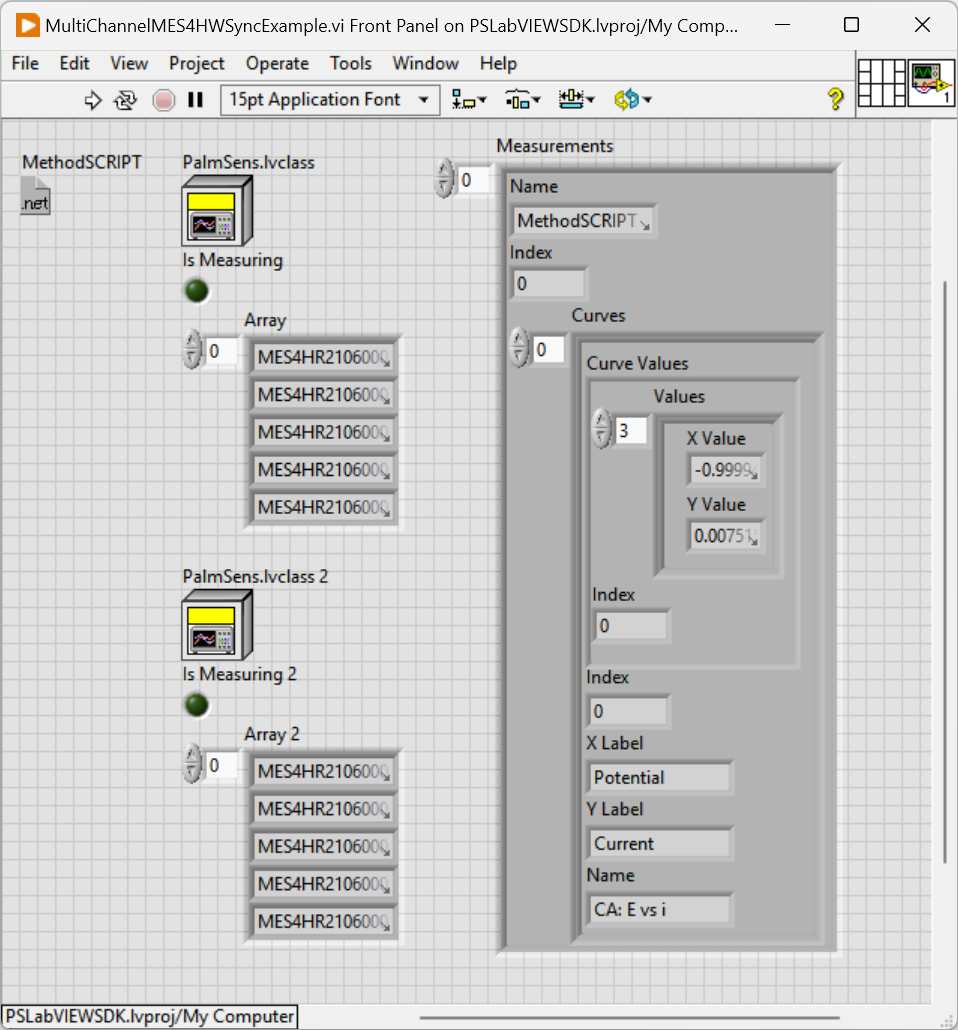Click the MethodSCRIPT .net file icon

tap(35, 195)
